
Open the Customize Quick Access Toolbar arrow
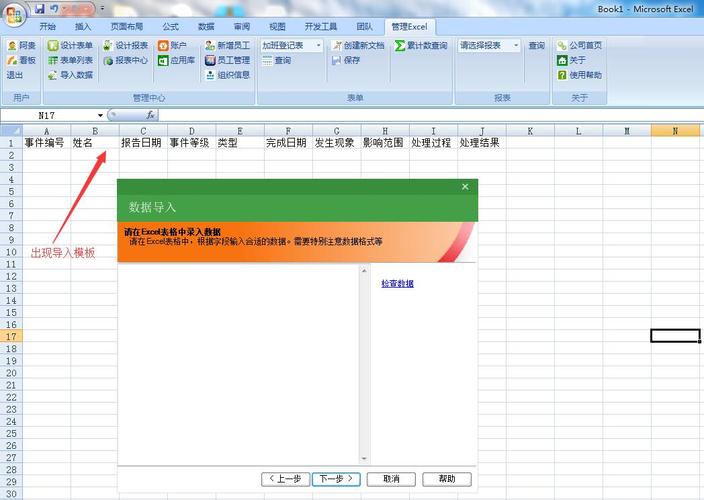pyautogui.click(x=102, y=9)
